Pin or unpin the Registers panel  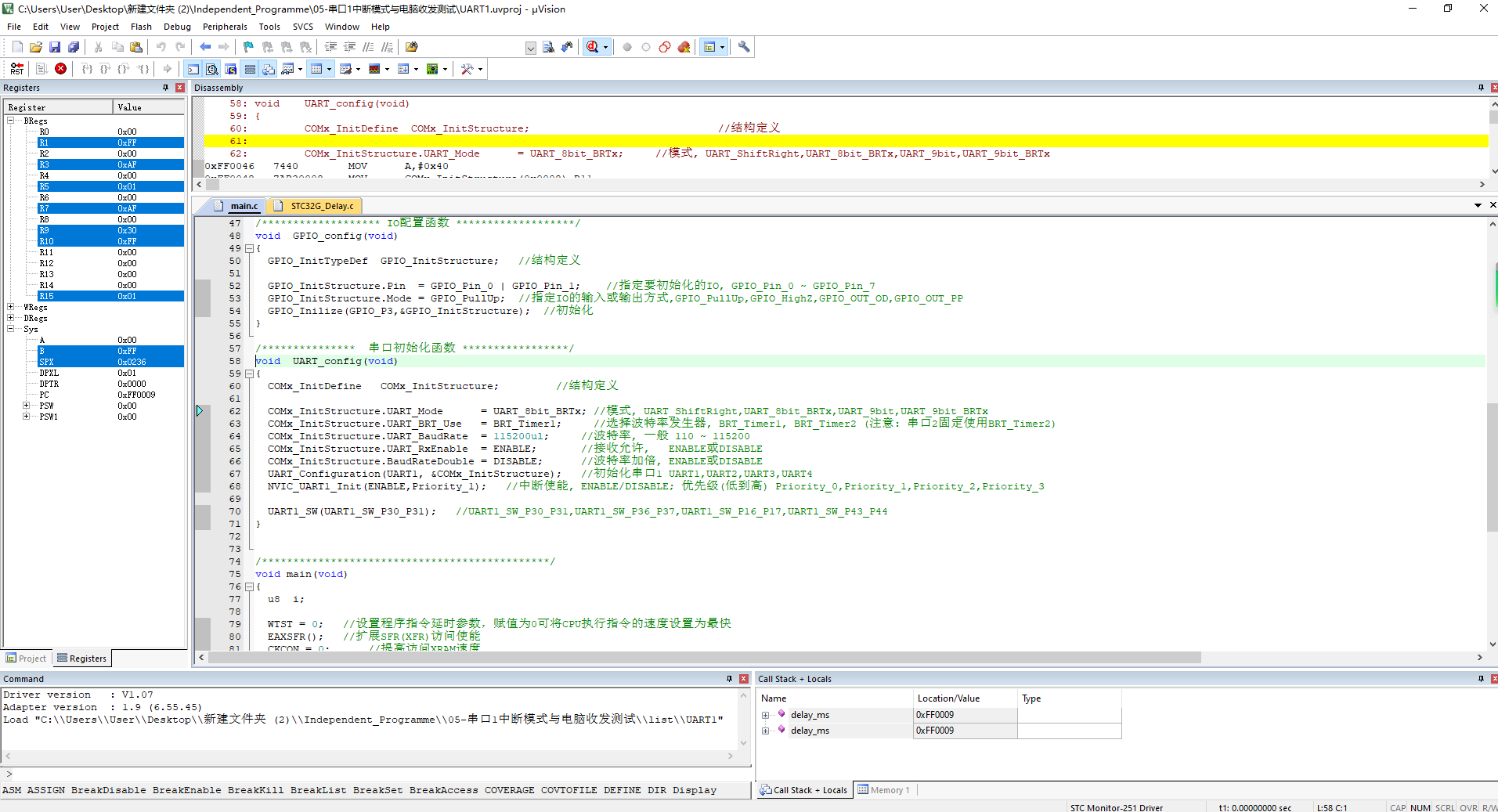pyautogui.click(x=165, y=88)
